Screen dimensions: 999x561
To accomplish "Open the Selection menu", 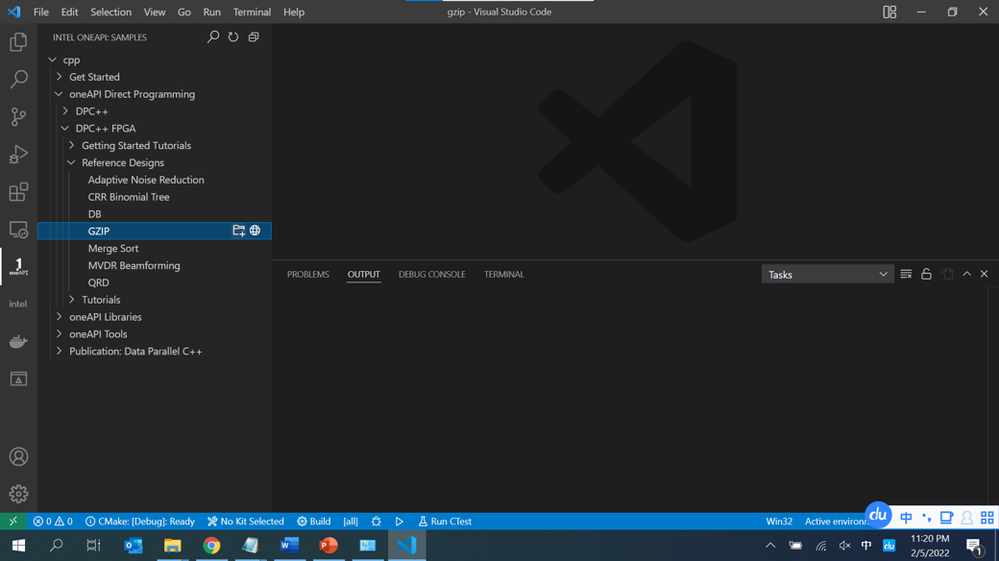I will [111, 12].
